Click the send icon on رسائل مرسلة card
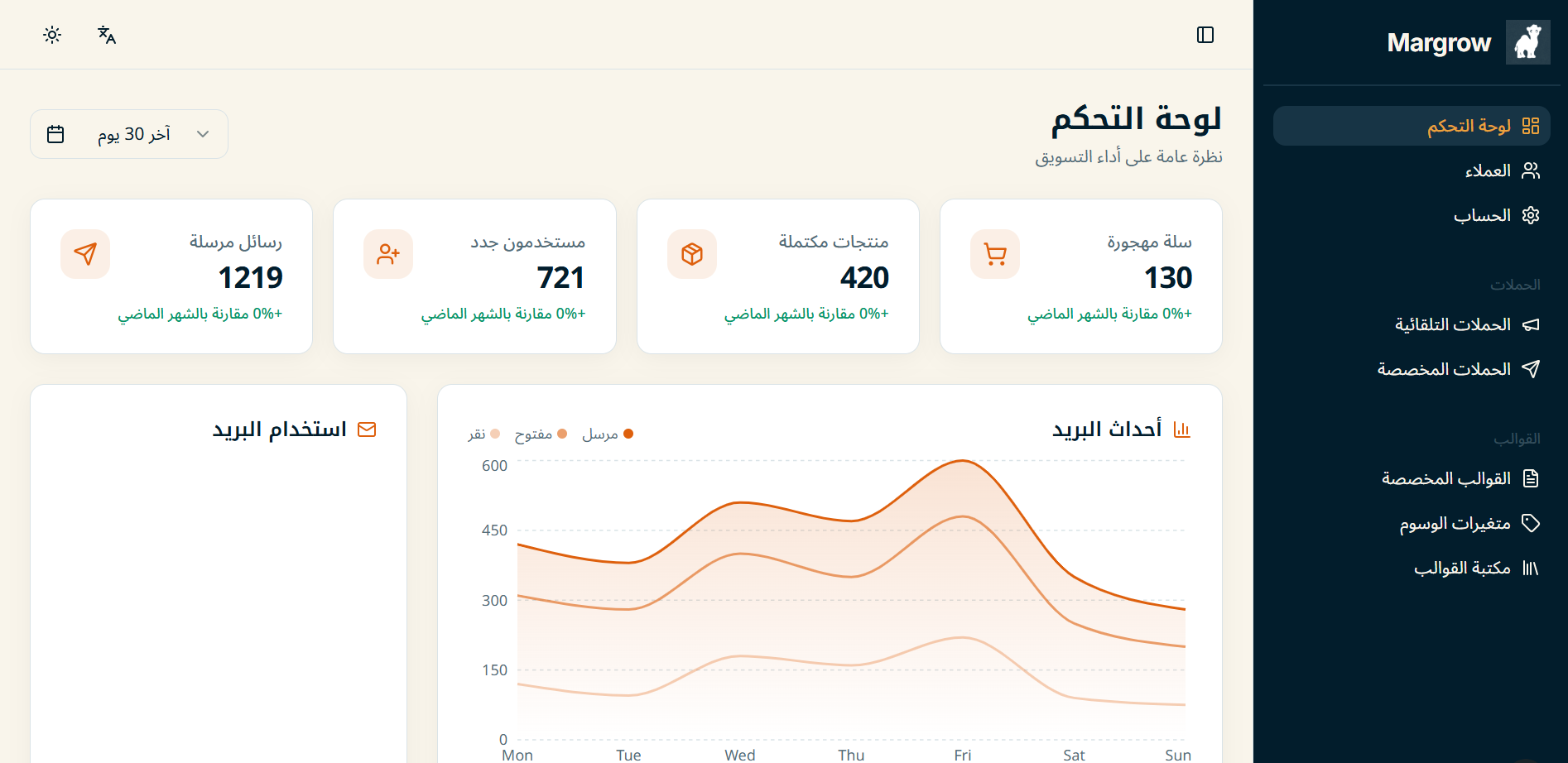 pos(85,254)
